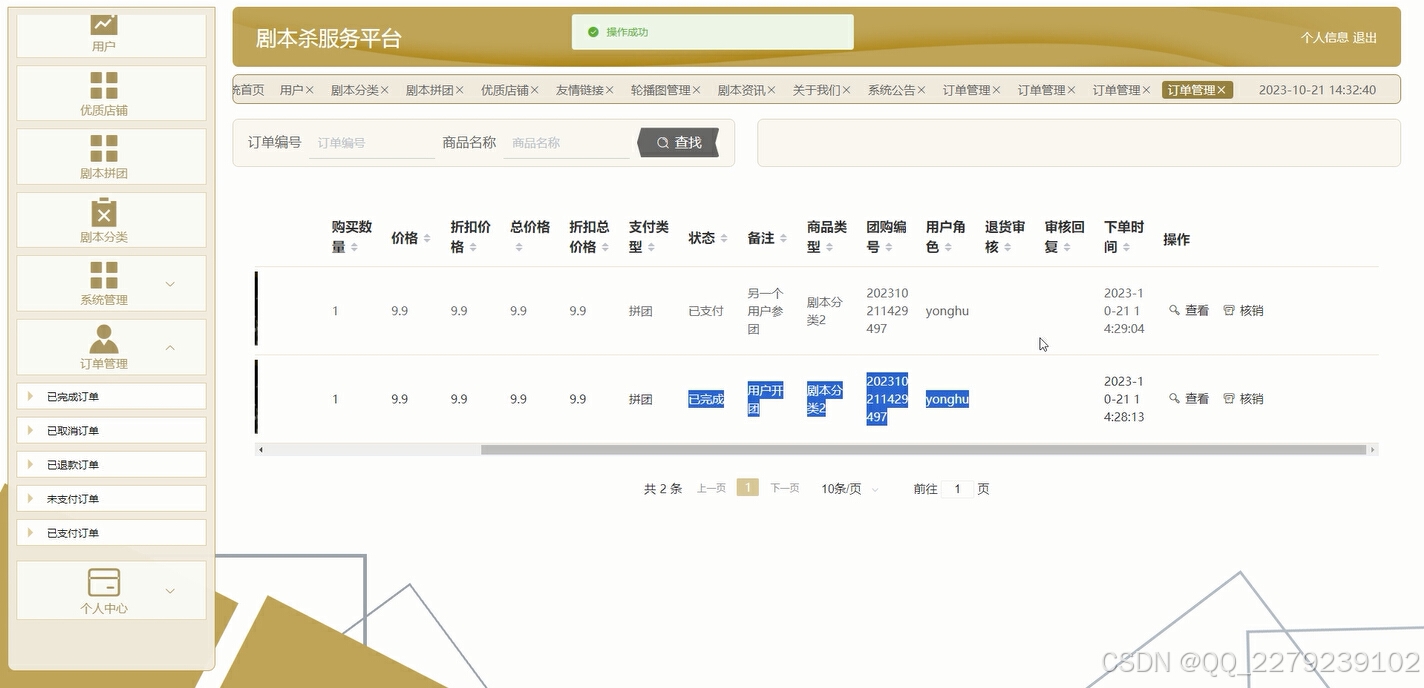Click the magnifier icon beside first-row 查看

coord(1174,310)
